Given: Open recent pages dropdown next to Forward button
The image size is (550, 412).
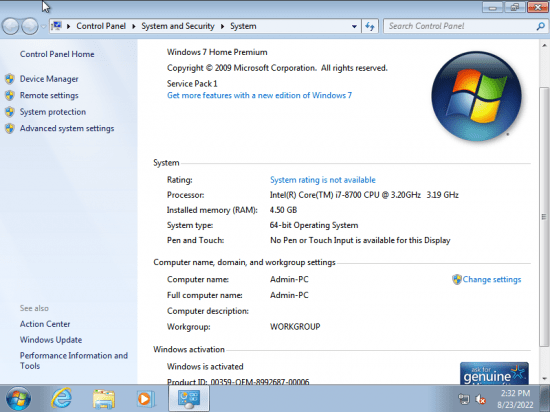Looking at the screenshot, I should [x=43, y=26].
